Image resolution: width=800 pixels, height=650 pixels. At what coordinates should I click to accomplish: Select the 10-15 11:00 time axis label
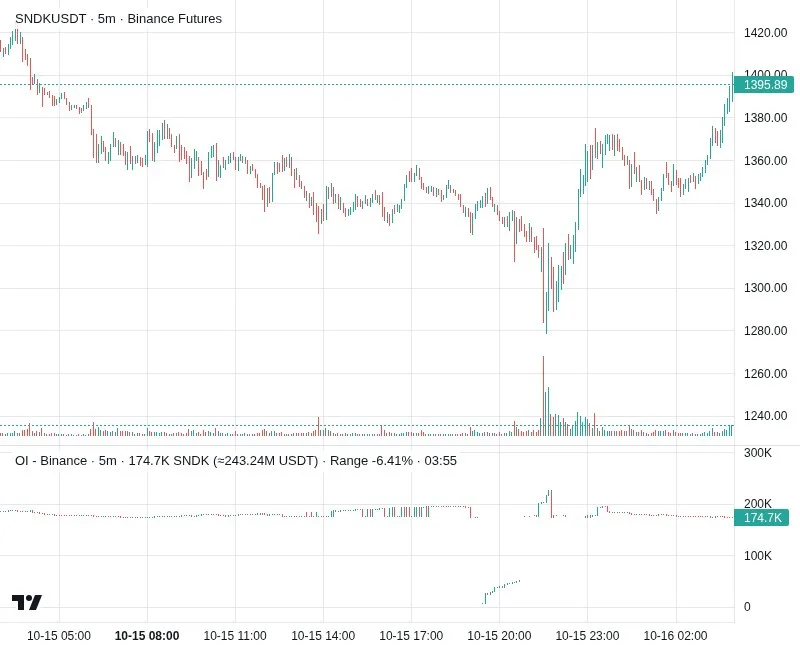[235, 636]
